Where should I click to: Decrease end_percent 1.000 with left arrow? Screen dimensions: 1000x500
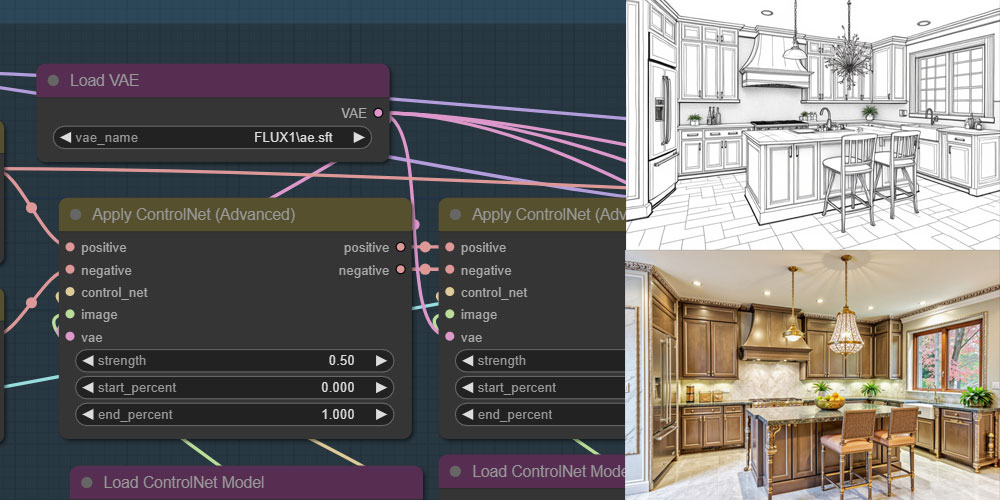pos(87,415)
